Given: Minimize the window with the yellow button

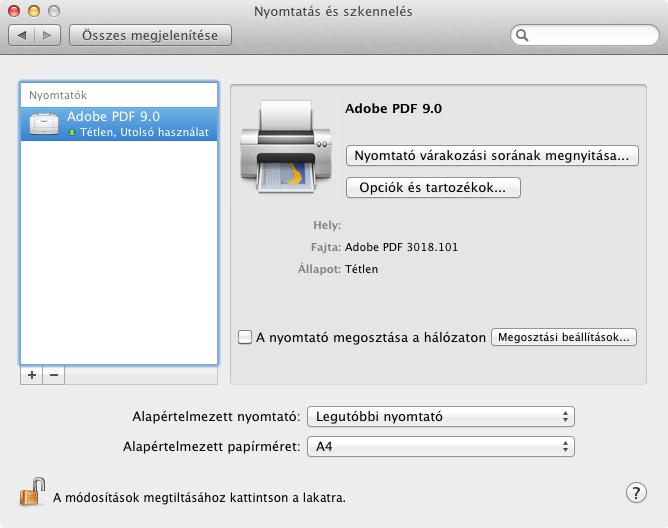Looking at the screenshot, I should click(x=34, y=11).
